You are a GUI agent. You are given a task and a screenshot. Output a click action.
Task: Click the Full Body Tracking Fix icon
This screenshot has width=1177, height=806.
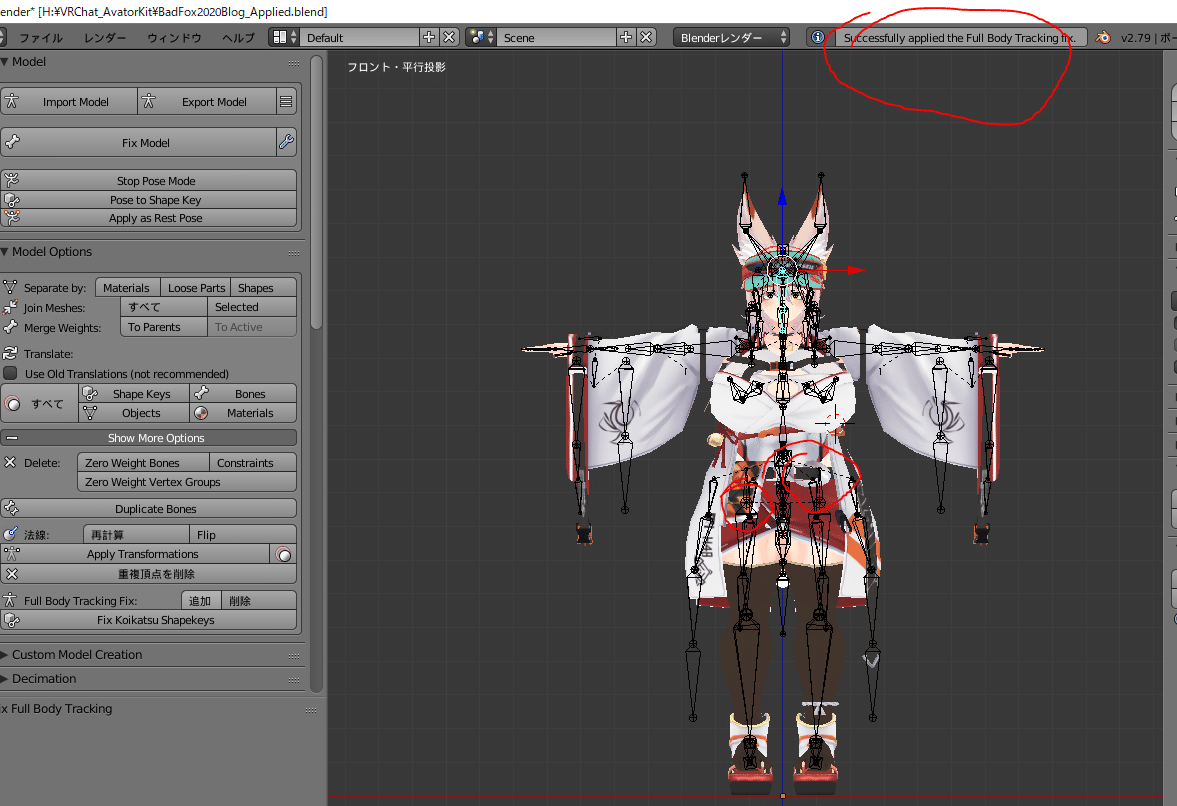[10, 600]
